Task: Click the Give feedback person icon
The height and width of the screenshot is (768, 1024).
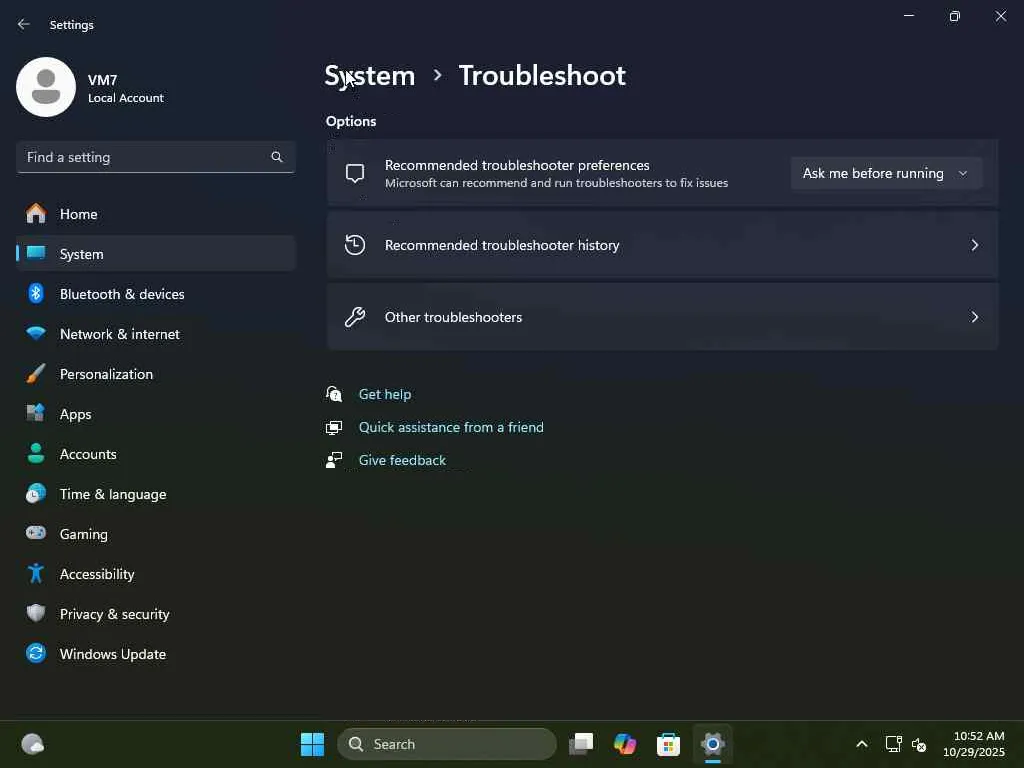Action: 334,460
